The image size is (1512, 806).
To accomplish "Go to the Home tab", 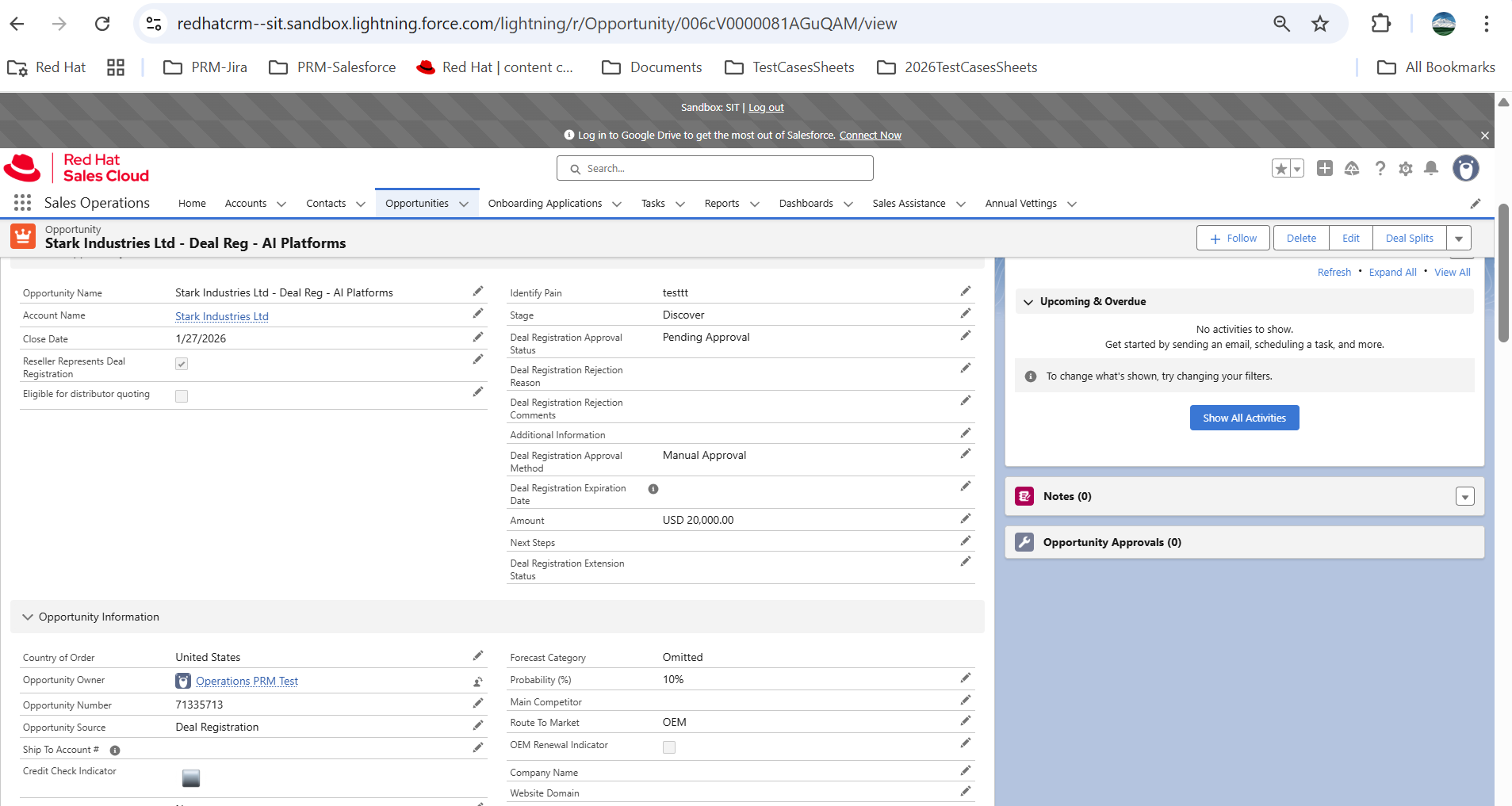I will coord(192,204).
